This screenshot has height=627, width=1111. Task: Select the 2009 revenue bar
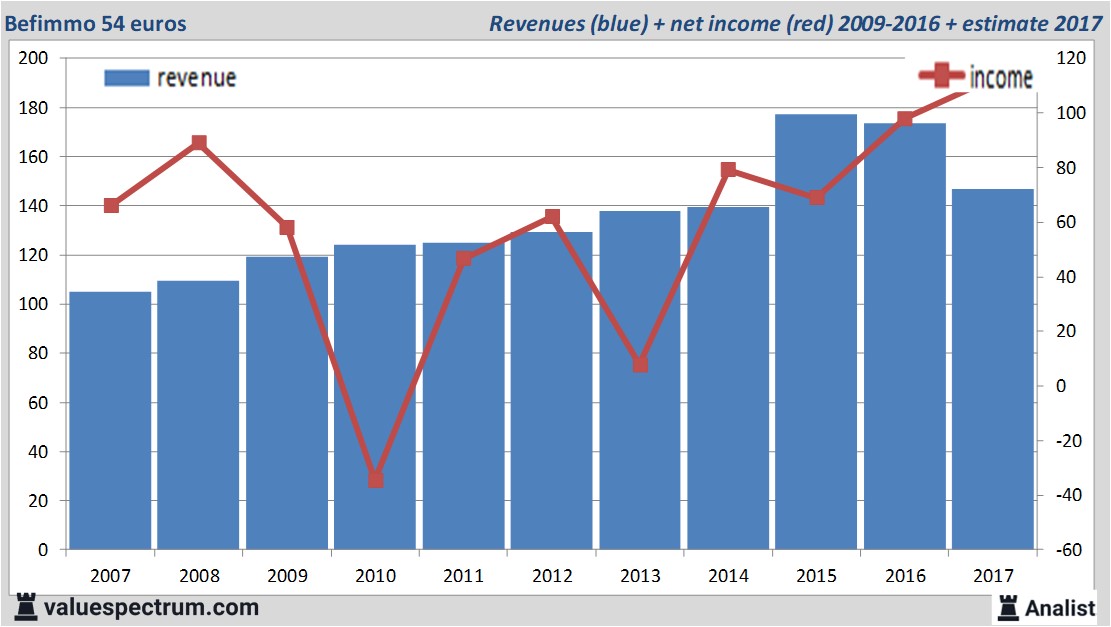287,403
